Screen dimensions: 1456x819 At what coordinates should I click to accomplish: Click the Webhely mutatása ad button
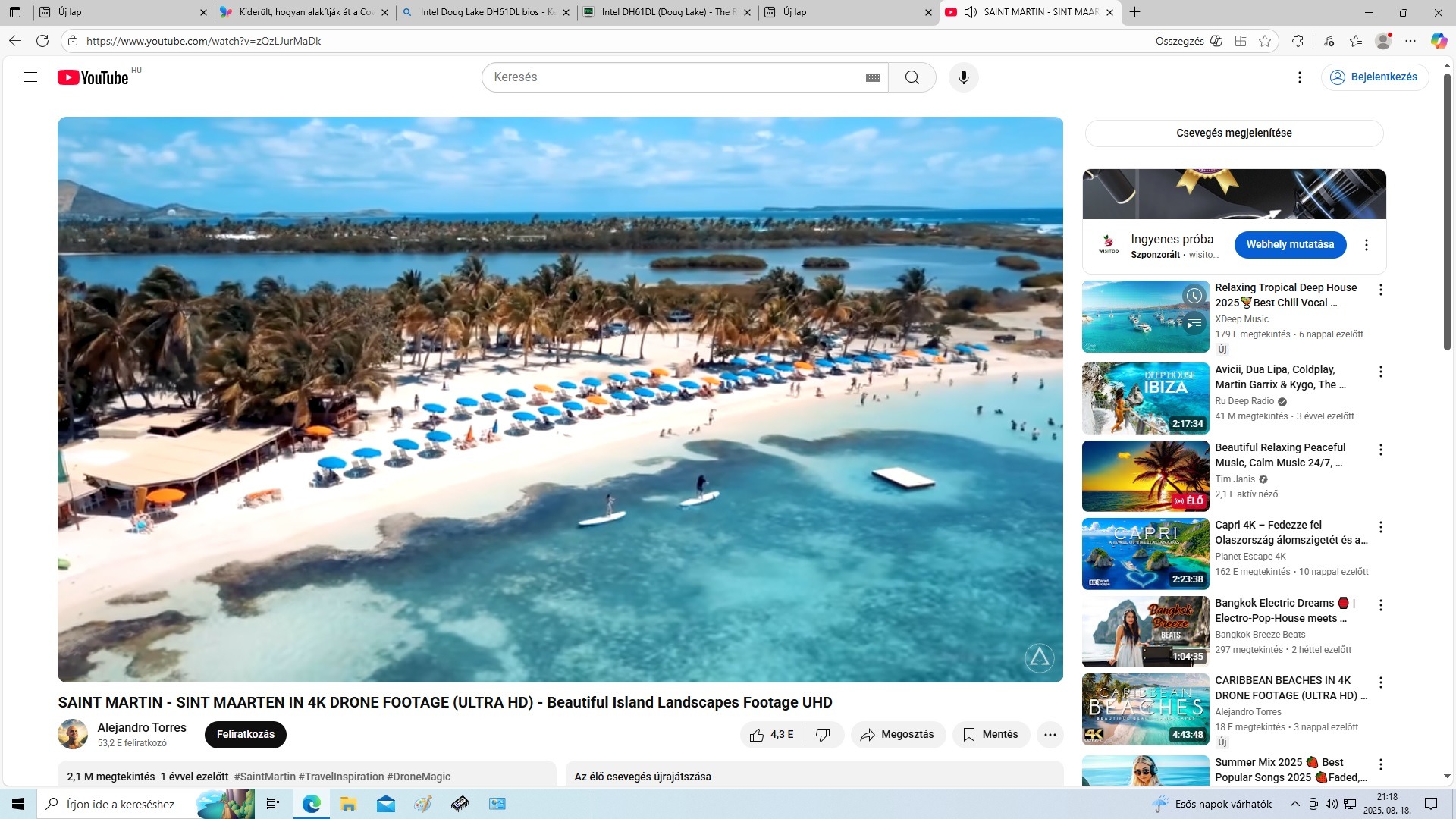(1289, 244)
